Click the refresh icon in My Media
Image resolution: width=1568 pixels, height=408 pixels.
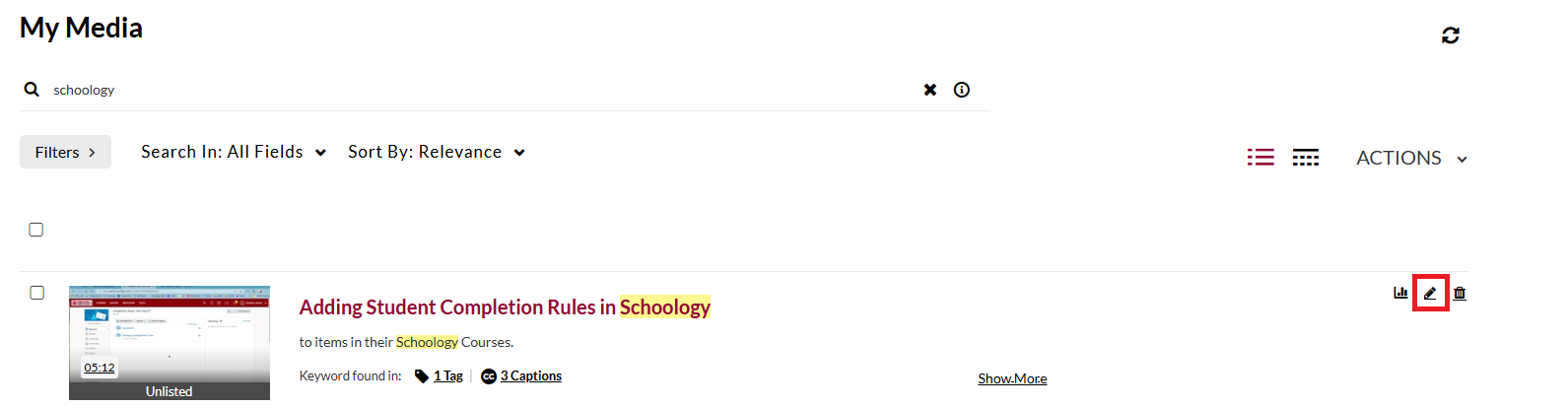pyautogui.click(x=1450, y=35)
